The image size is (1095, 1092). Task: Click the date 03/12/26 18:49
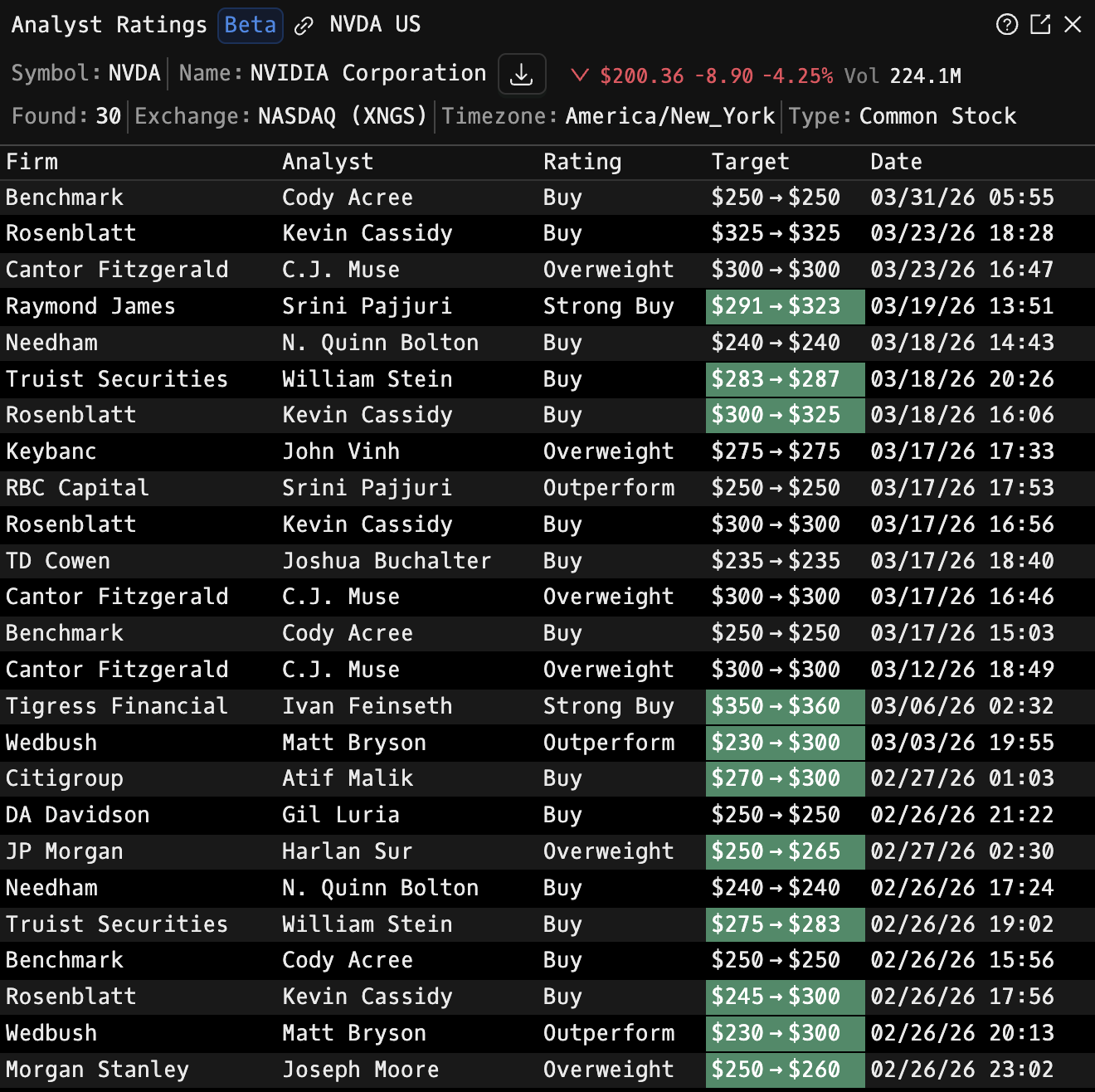click(x=962, y=670)
